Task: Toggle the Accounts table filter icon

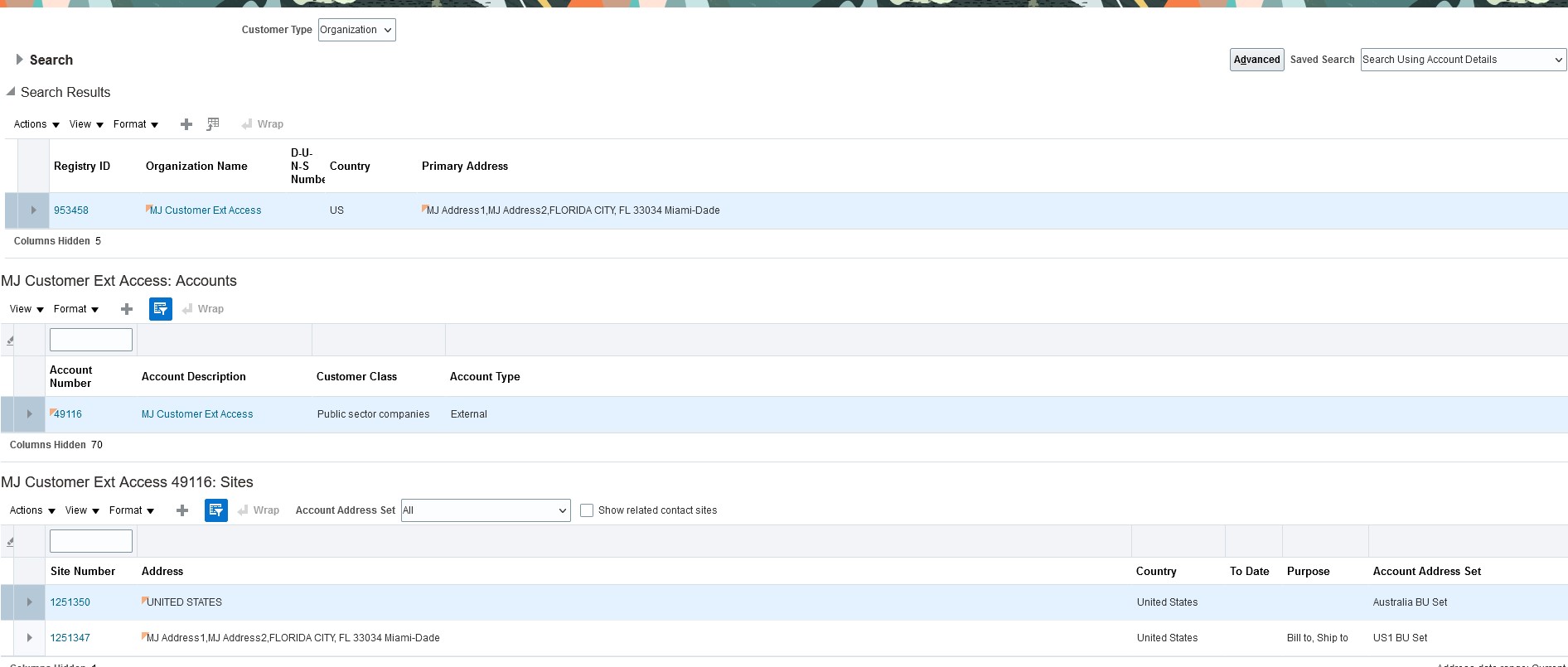Action: (x=161, y=309)
